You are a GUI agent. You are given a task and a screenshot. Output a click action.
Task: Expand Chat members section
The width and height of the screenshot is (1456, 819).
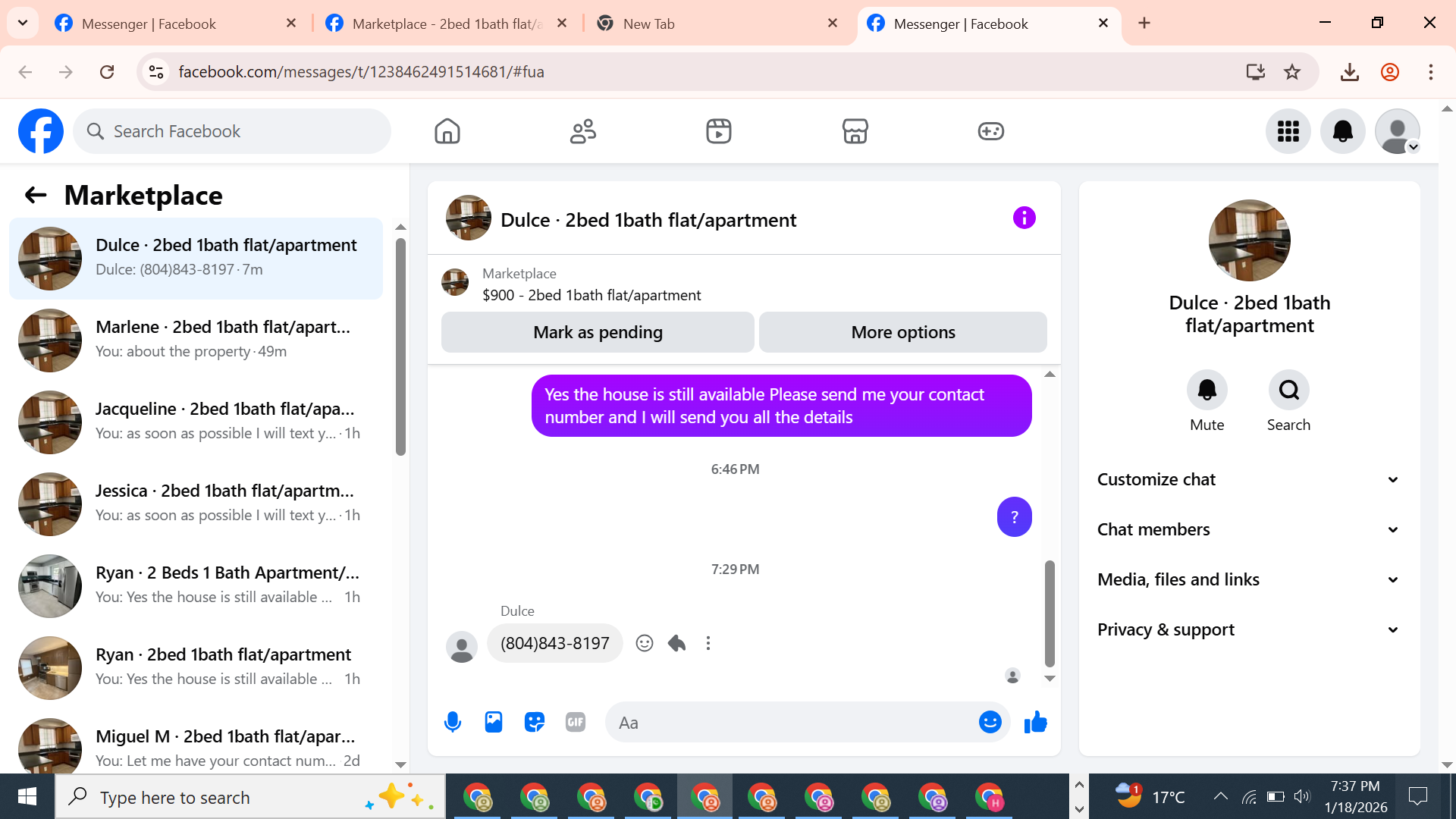point(1249,529)
